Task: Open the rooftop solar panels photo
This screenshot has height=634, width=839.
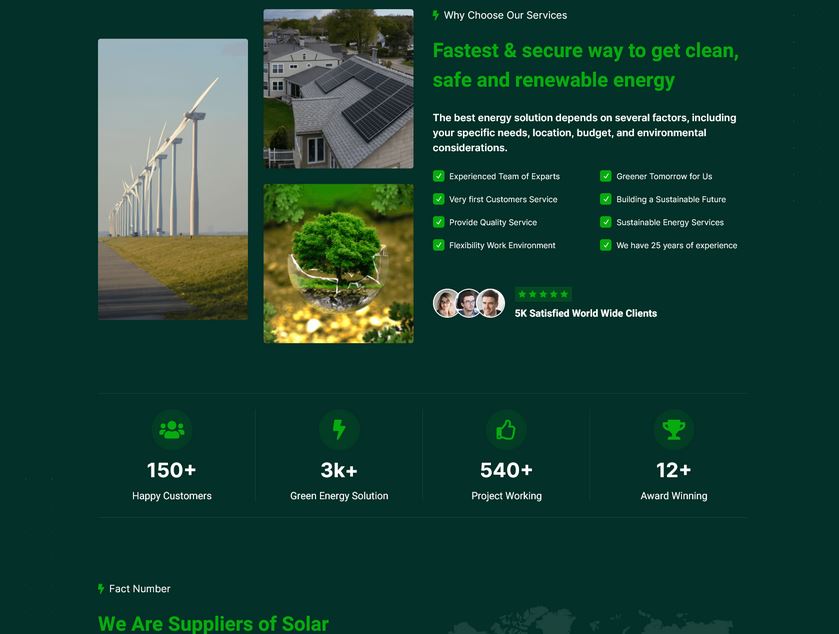Action: (339, 89)
